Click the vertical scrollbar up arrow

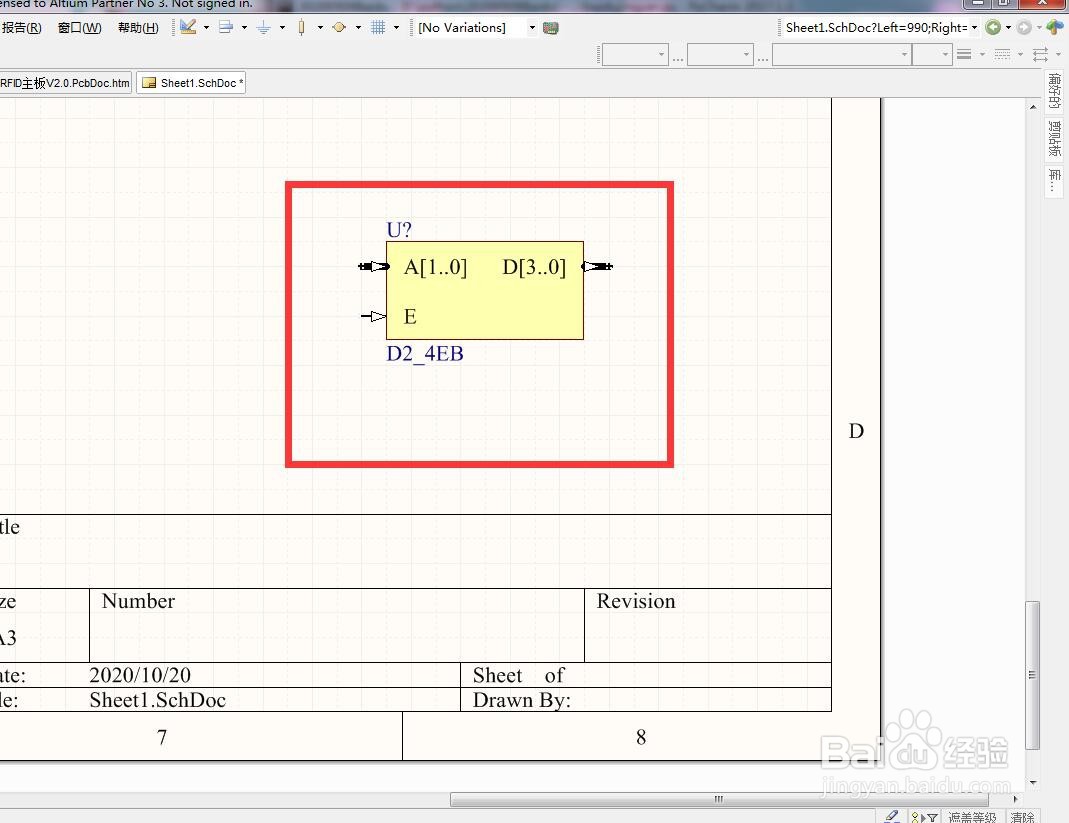1033,107
